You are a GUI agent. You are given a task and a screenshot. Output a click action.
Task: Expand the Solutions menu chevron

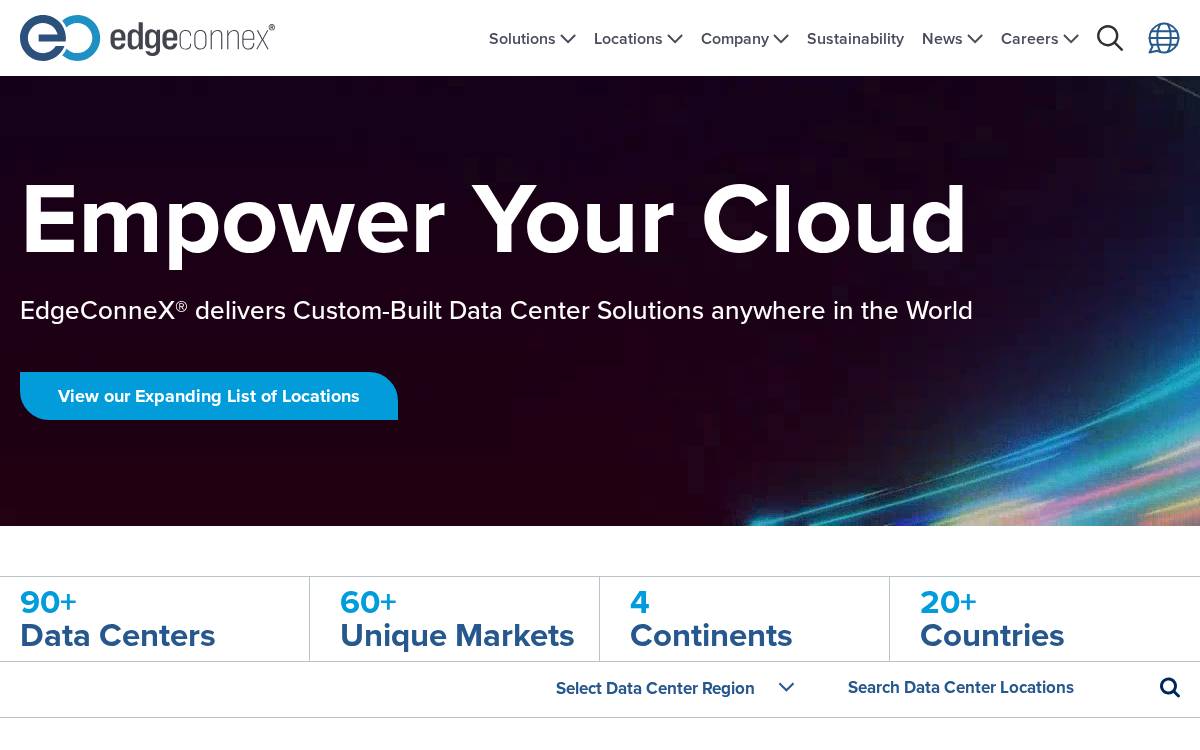pyautogui.click(x=568, y=39)
